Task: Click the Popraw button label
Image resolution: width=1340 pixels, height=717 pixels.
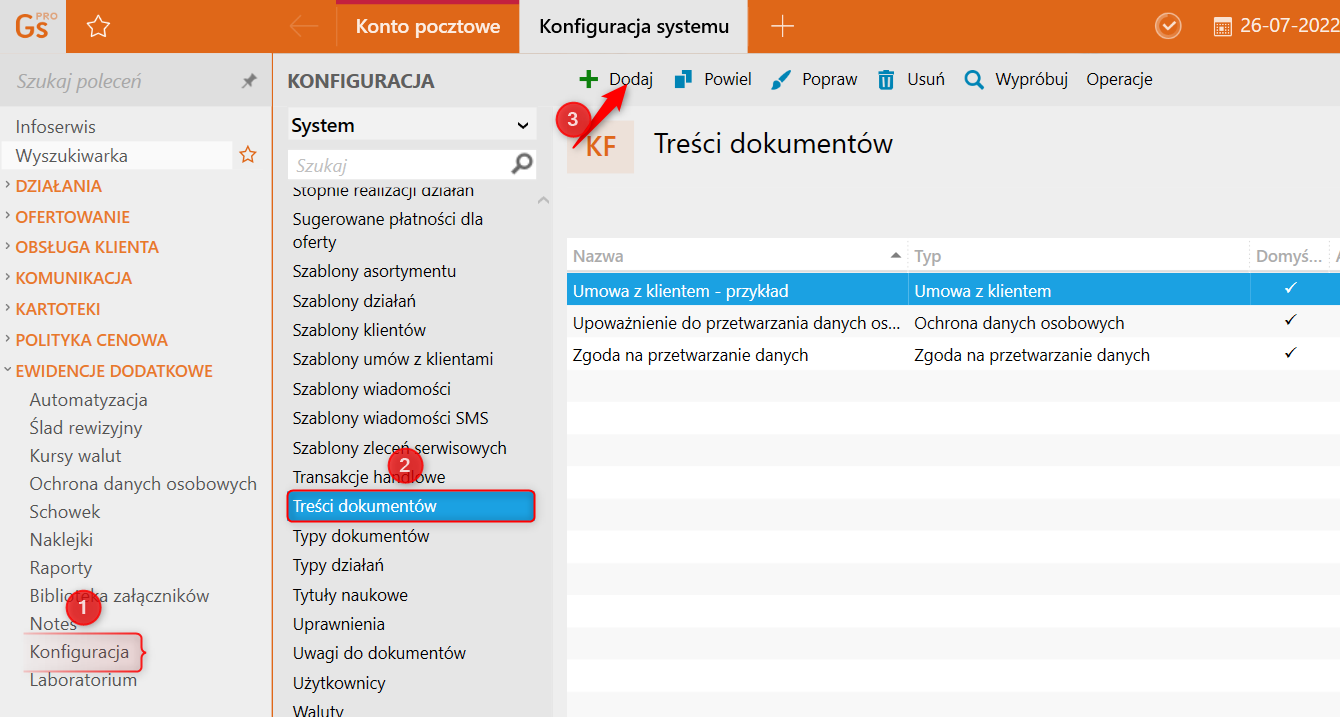Action: tap(830, 79)
